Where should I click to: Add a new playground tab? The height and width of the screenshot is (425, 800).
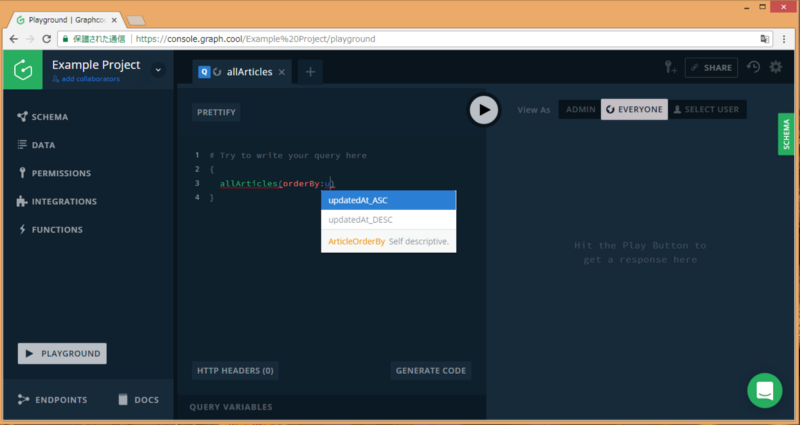pos(310,72)
